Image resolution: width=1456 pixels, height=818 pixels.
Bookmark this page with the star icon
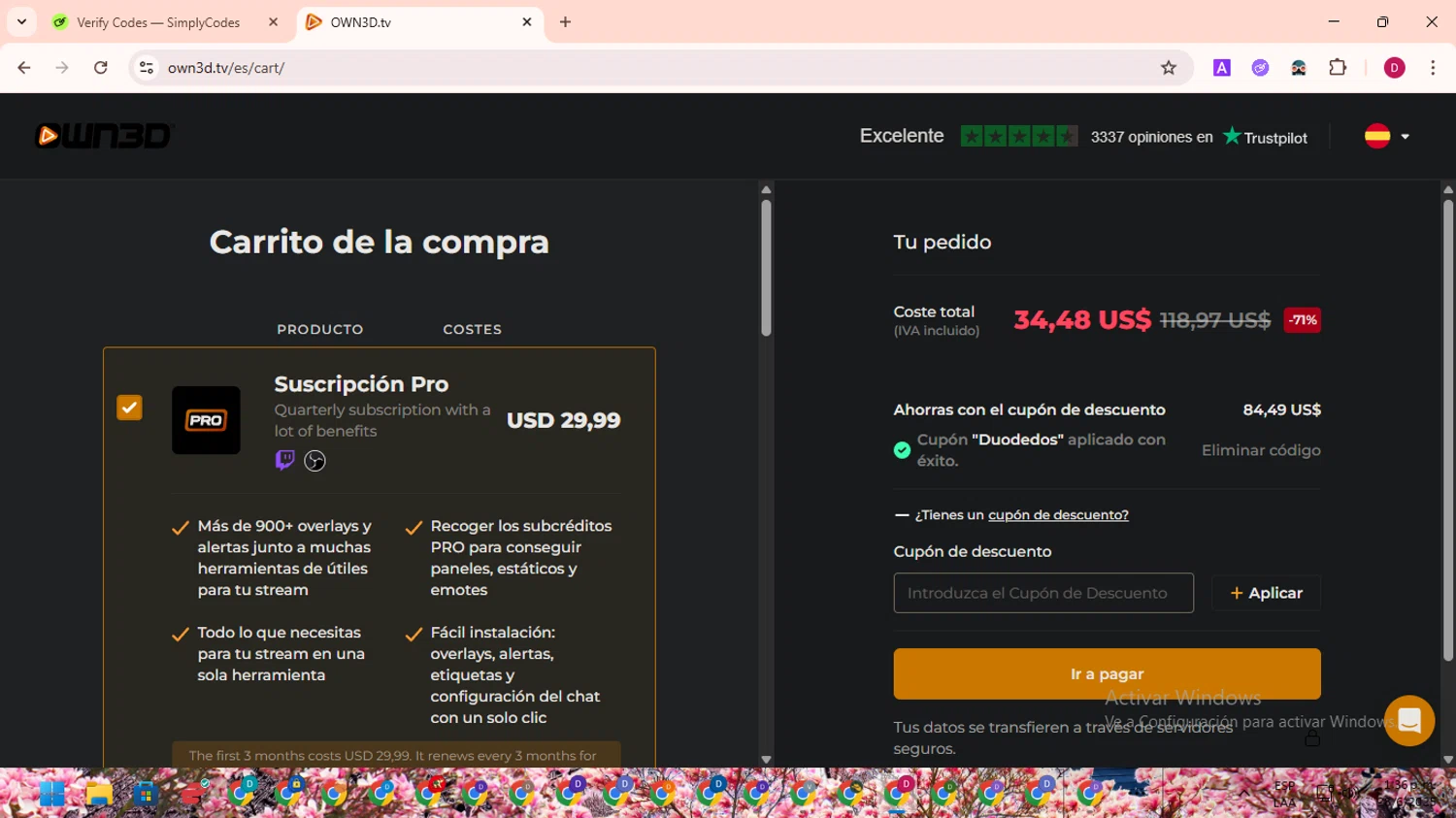pos(1169,68)
